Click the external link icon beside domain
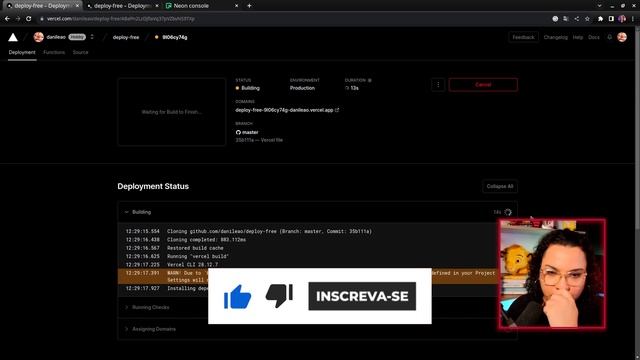Image resolution: width=640 pixels, height=360 pixels. [337, 110]
